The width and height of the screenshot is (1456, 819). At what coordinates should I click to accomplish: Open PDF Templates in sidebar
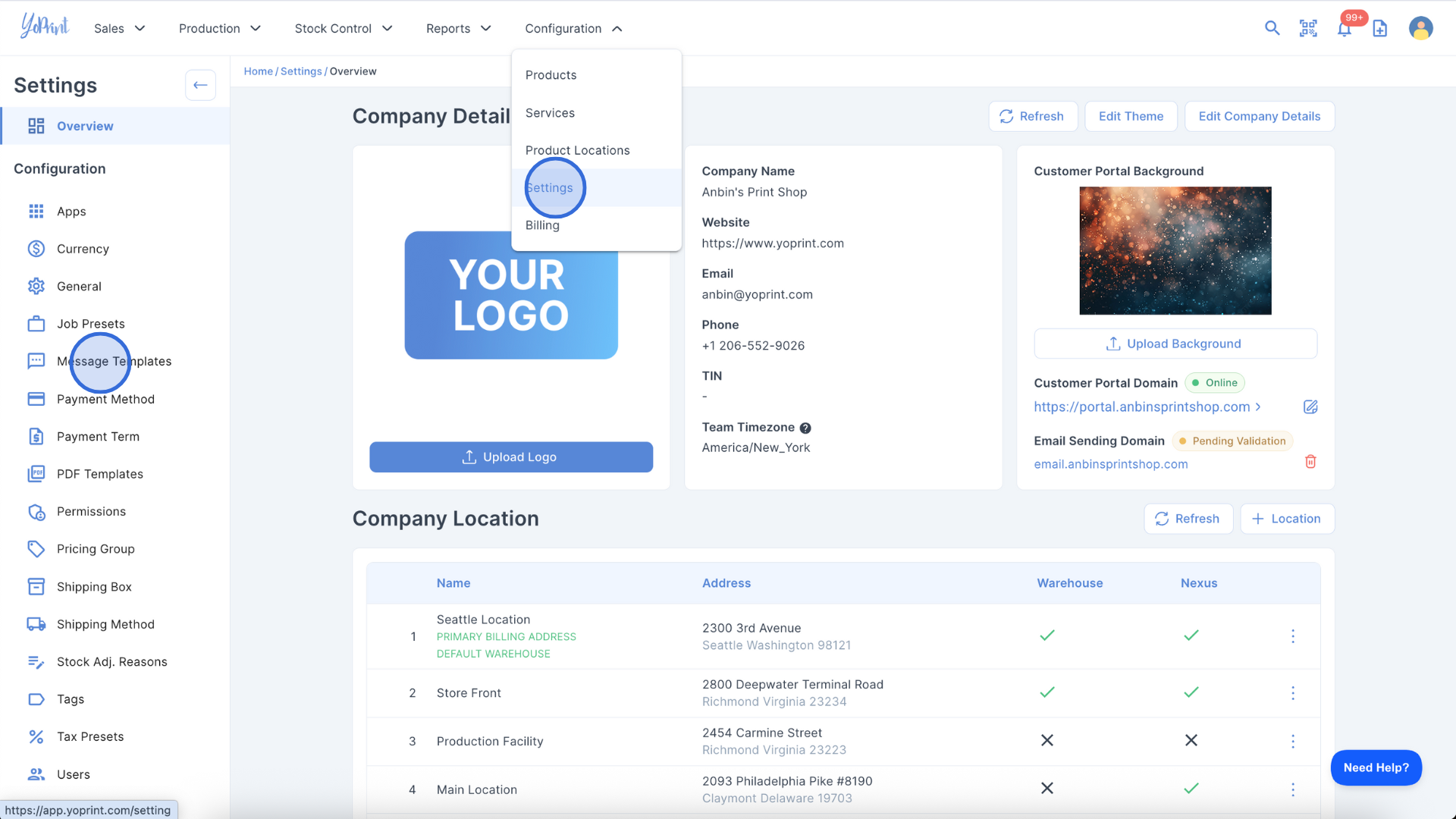[99, 474]
